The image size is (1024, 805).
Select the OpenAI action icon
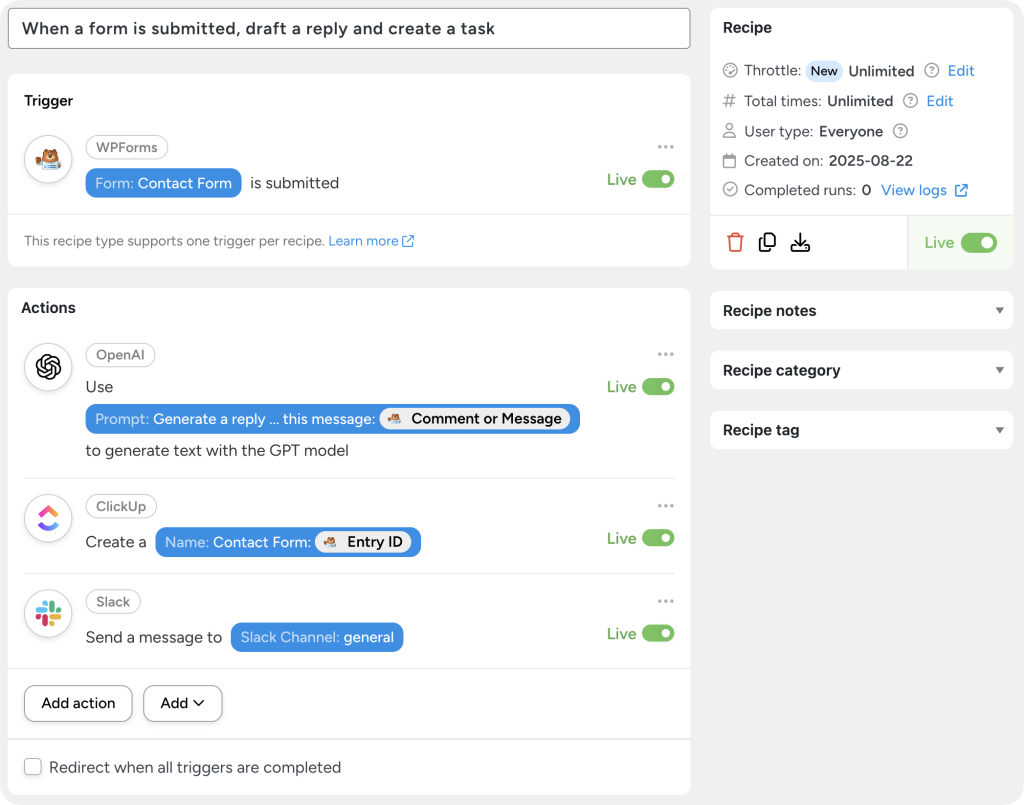(x=48, y=367)
